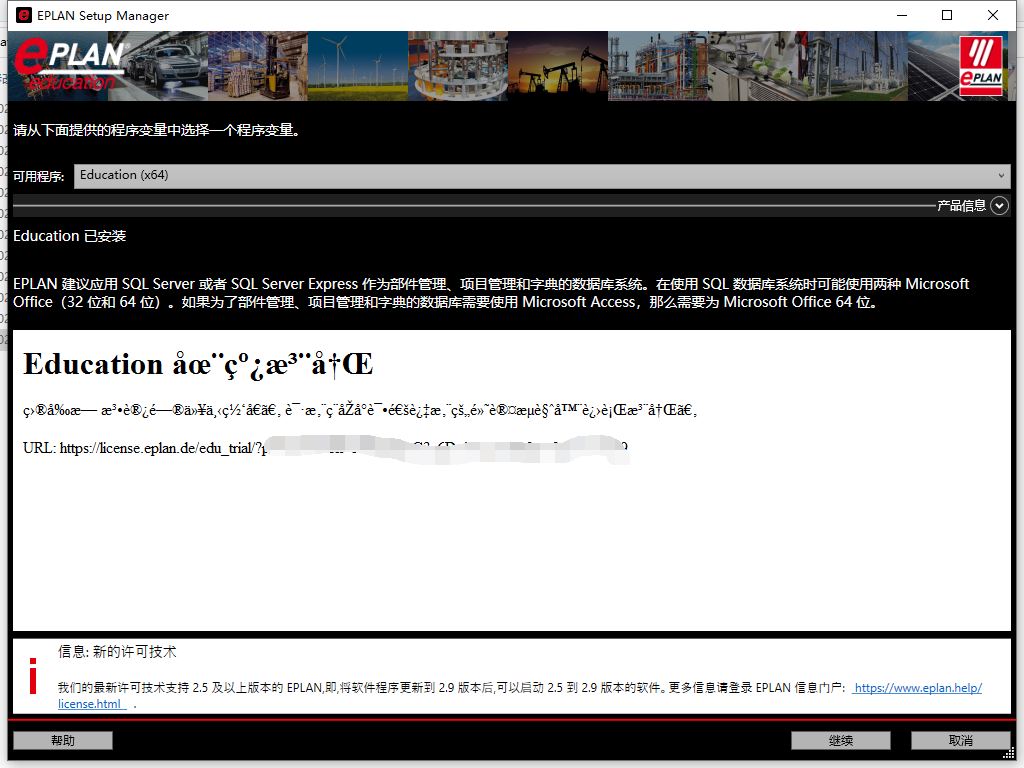The height and width of the screenshot is (768, 1024).
Task: Click the garbled 'Education' heading in white panel
Action: [x=198, y=364]
